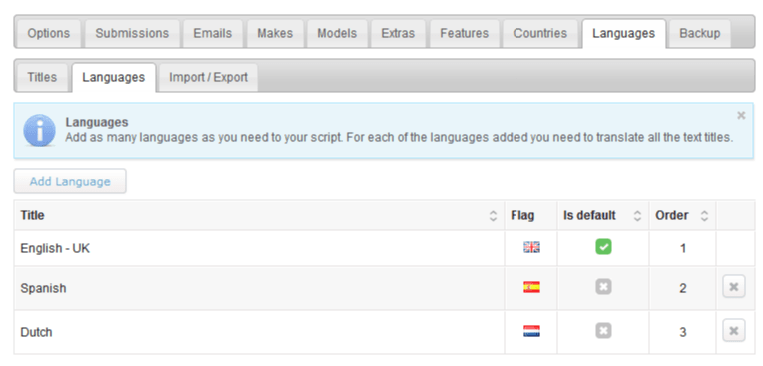Set Spanish as the default language
The width and height of the screenshot is (763, 366).
(603, 287)
